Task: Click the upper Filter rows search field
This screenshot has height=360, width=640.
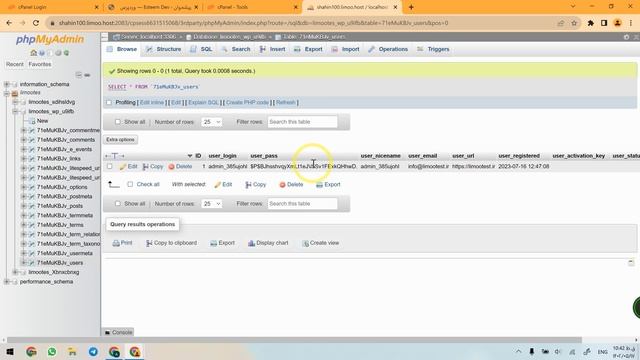Action: [x=302, y=122]
